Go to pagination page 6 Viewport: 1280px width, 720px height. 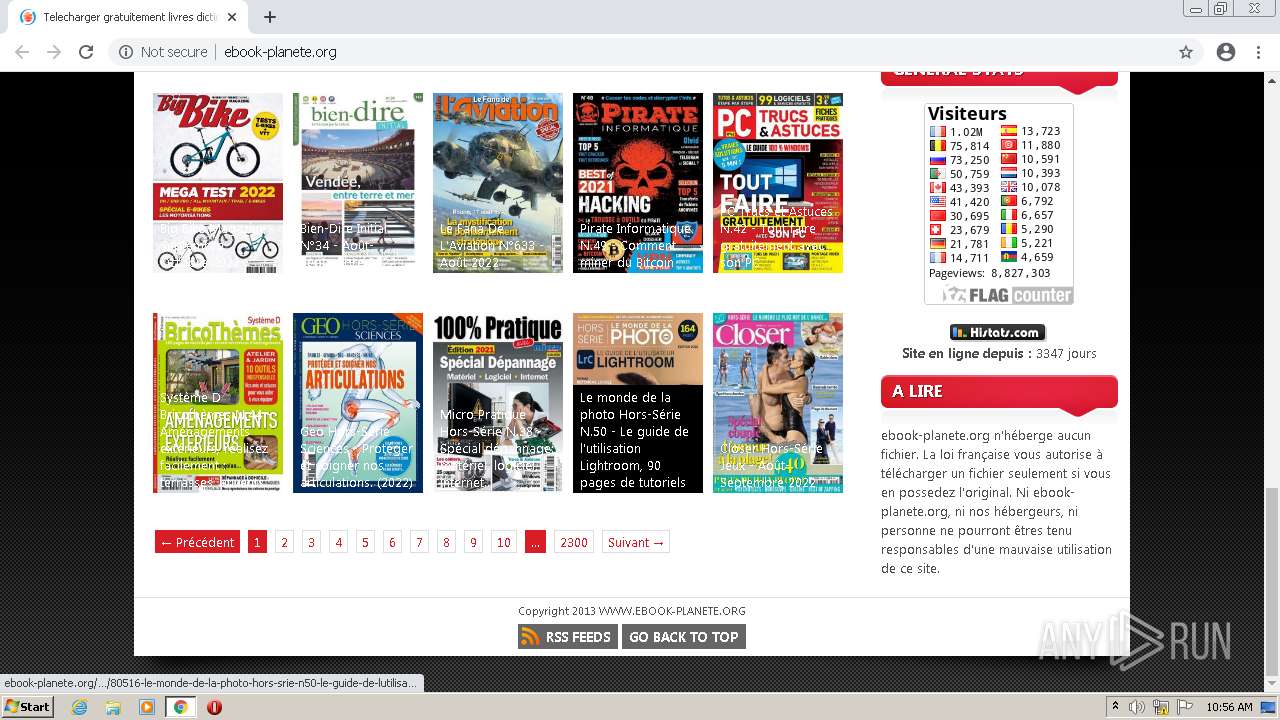(x=392, y=542)
